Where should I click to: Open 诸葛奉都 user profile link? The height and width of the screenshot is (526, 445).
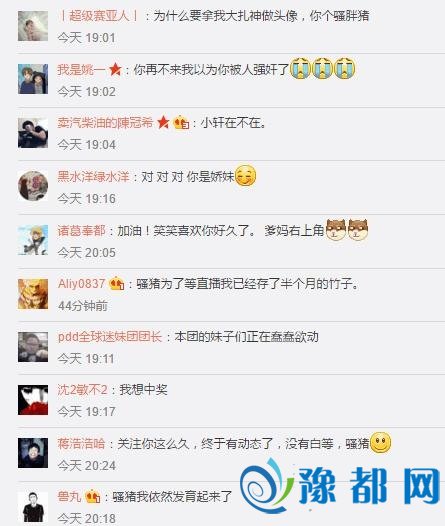81,230
